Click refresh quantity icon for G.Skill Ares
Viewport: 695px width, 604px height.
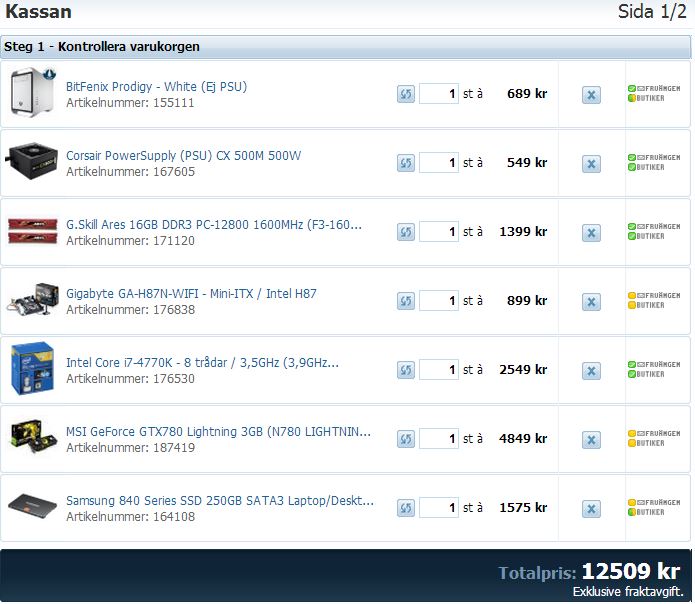(x=406, y=232)
